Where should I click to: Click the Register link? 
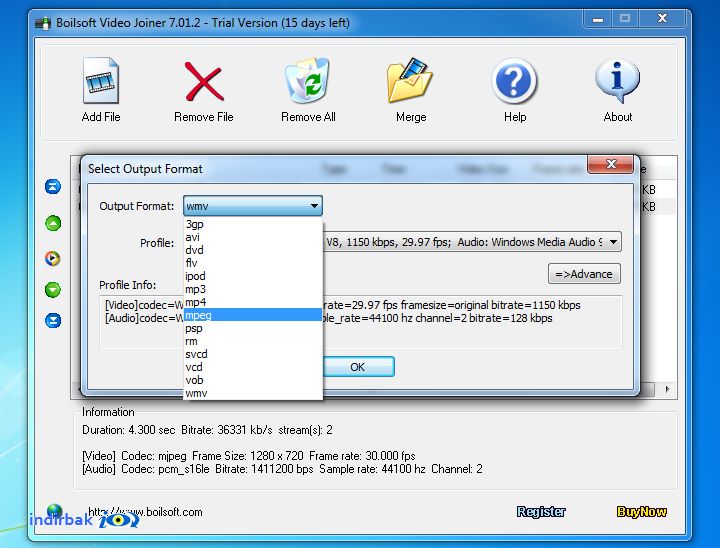tap(541, 511)
